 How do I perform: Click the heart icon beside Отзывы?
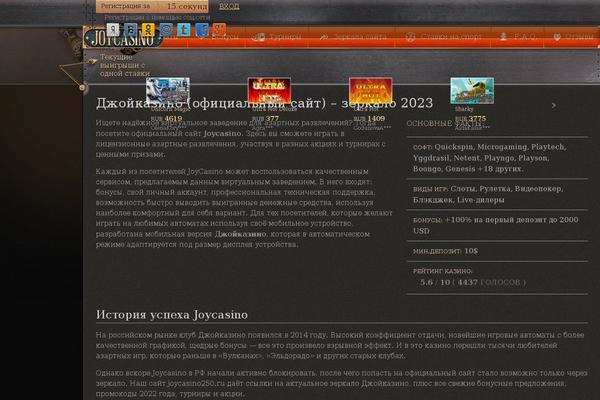557,37
